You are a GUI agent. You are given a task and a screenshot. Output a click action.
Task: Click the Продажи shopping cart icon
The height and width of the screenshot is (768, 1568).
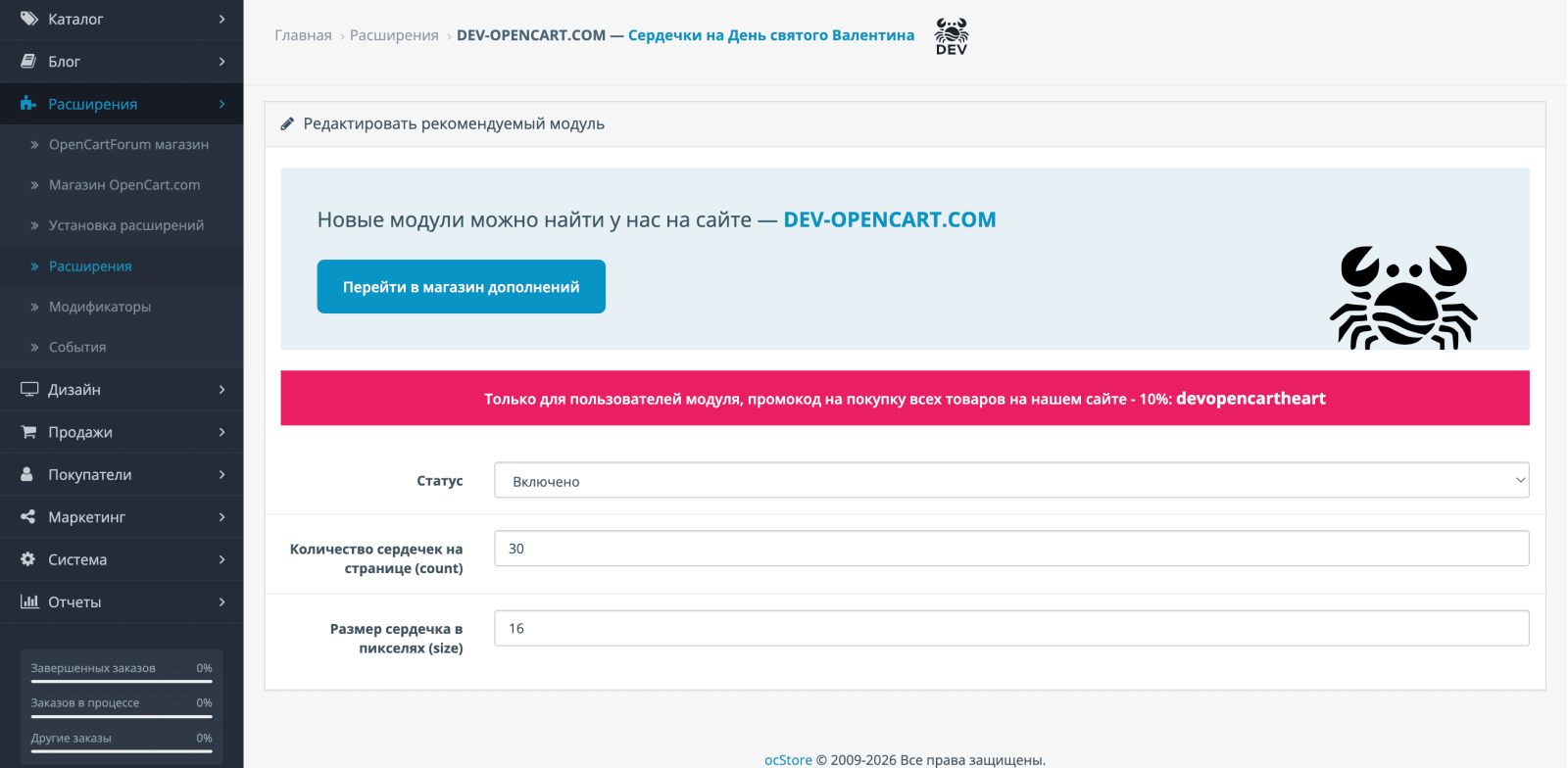pyautogui.click(x=28, y=432)
